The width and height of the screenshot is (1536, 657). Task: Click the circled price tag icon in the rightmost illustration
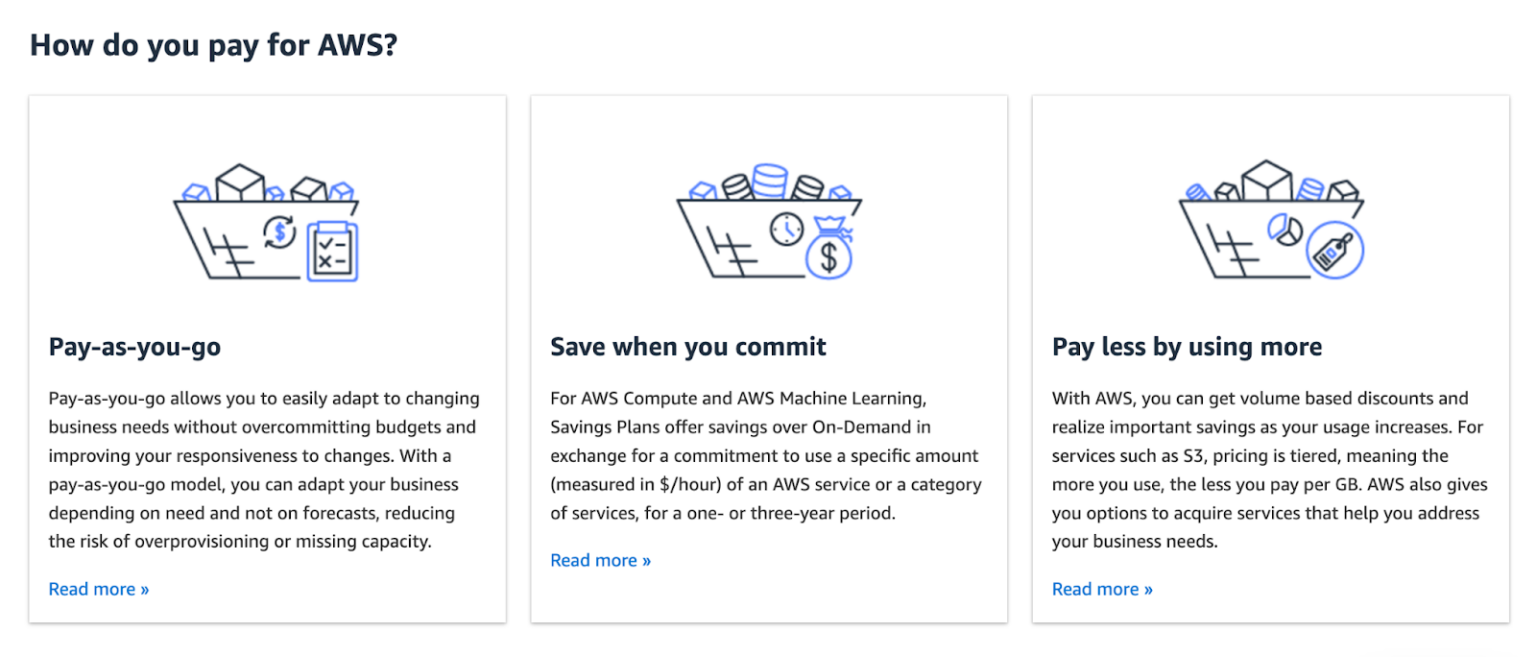point(1335,250)
